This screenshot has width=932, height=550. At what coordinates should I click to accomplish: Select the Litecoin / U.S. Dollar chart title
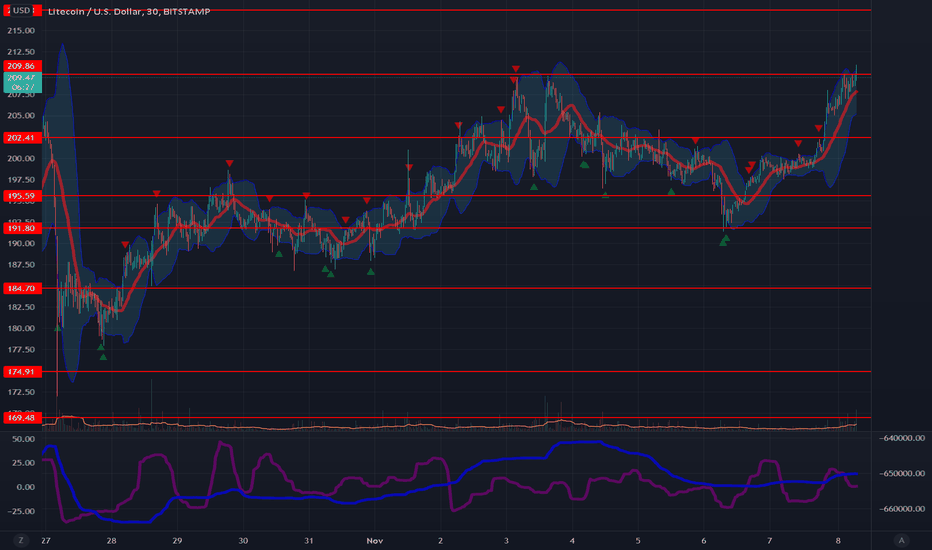click(129, 11)
